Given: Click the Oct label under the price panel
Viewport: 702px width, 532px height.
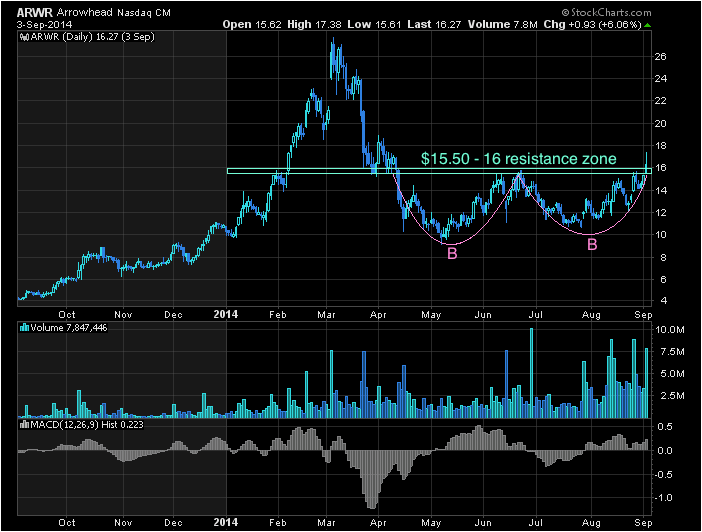Looking at the screenshot, I should 67,314.
